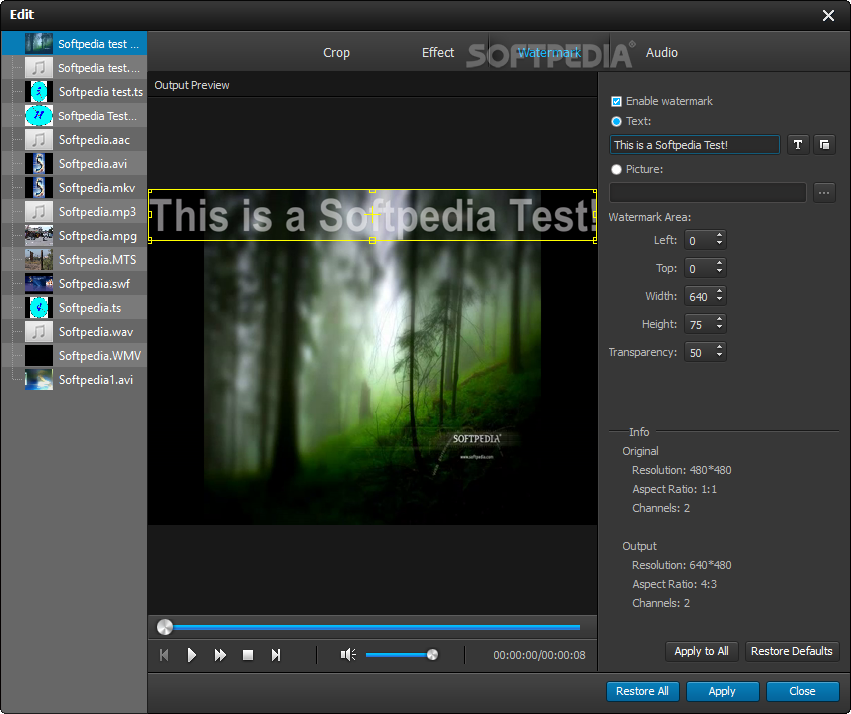The height and width of the screenshot is (714, 851).
Task: Mute the preview audio speaker icon
Action: [348, 655]
